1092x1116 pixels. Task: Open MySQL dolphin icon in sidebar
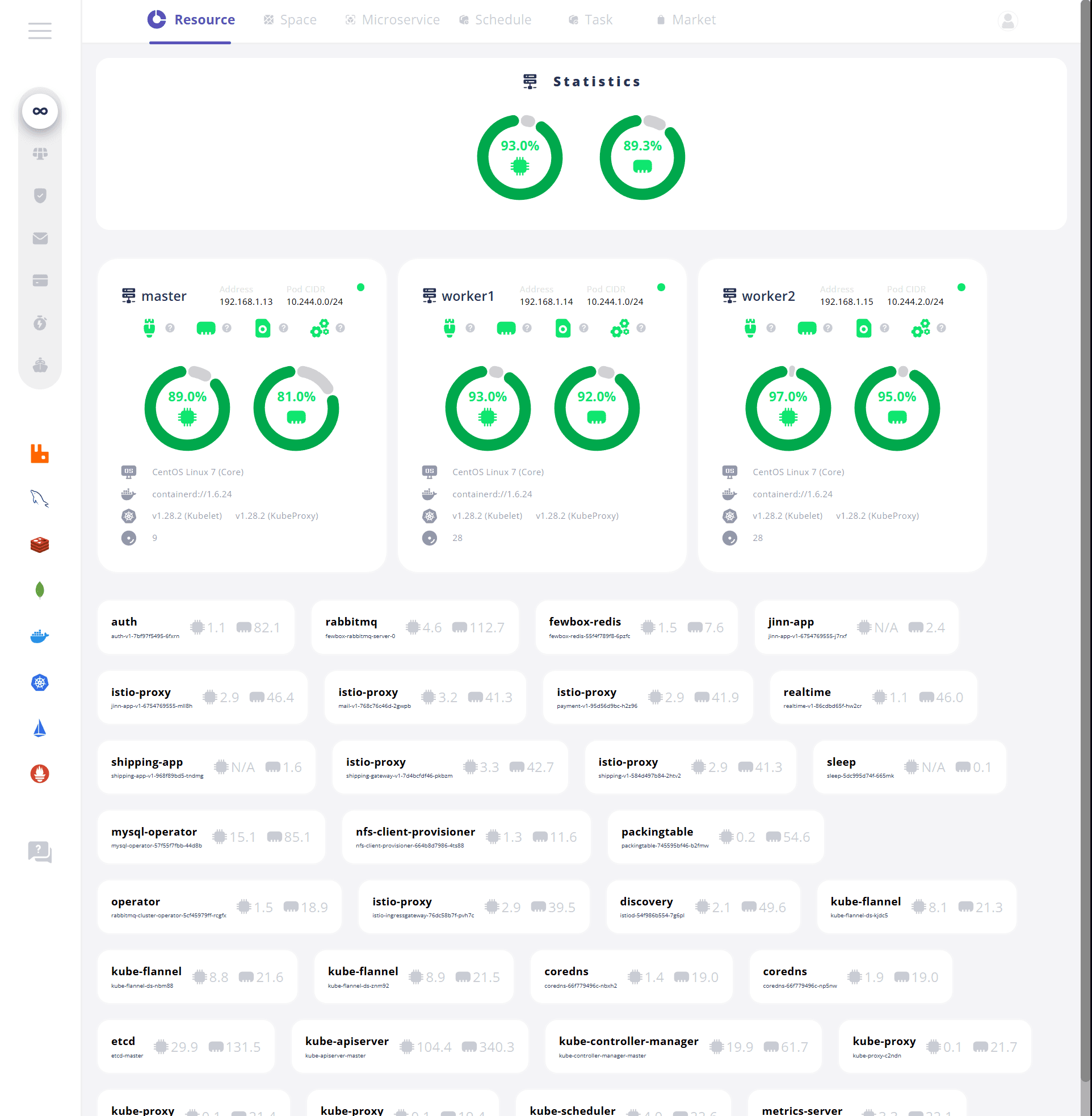[40, 498]
